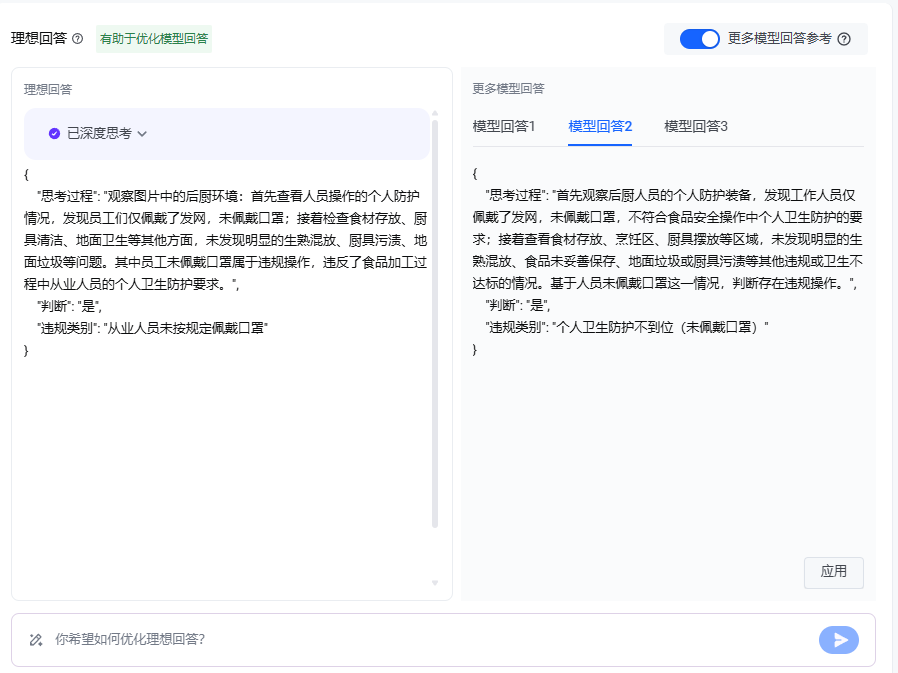Click 从业人员未按规定佩戴口罩 text in ideal answer
898x673 pixels.
186,328
